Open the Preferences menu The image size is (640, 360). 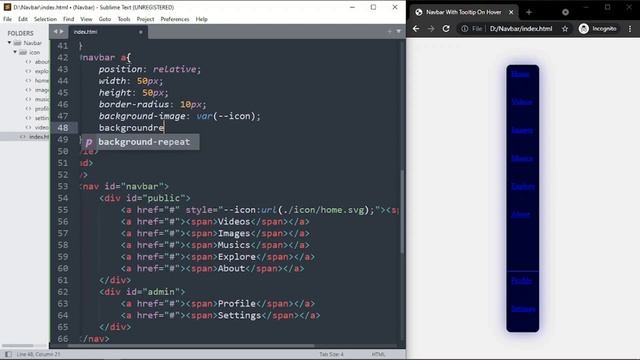point(175,19)
